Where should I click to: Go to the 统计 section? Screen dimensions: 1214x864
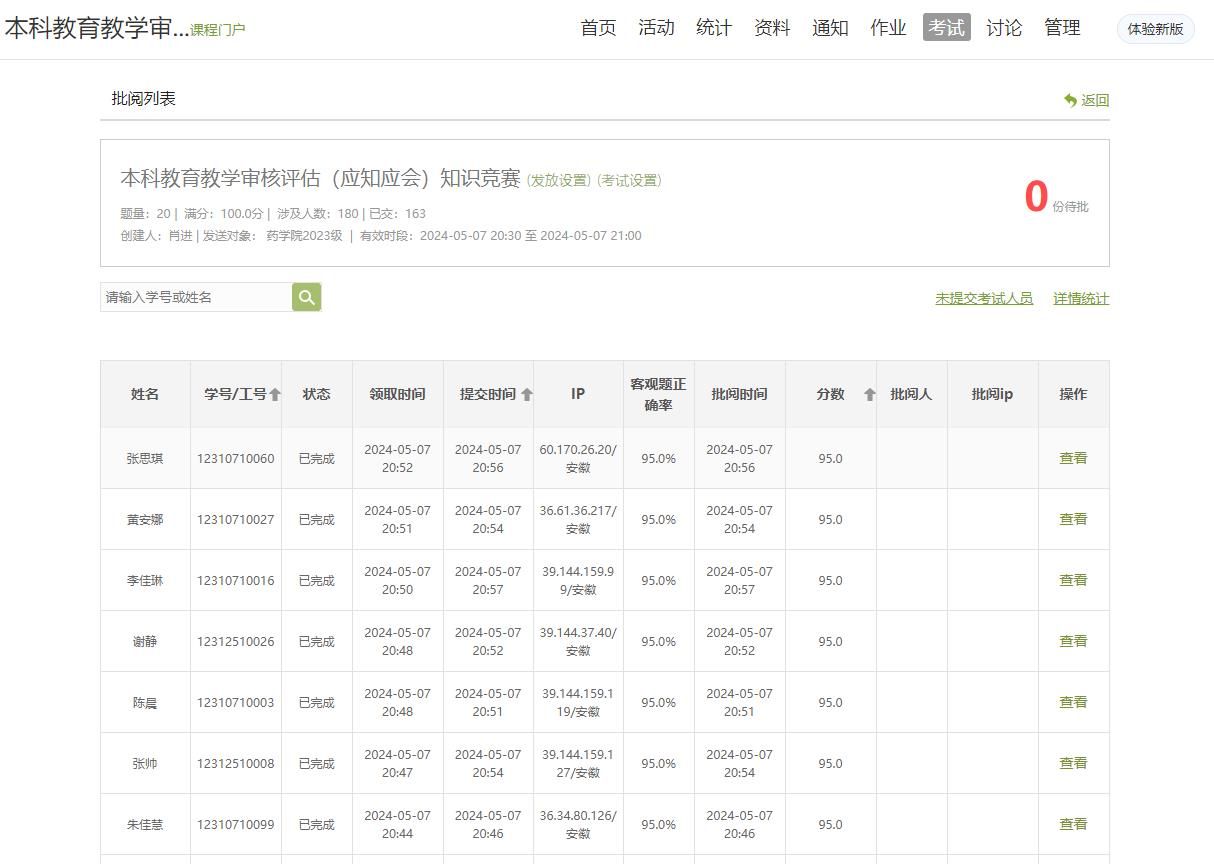(x=714, y=28)
